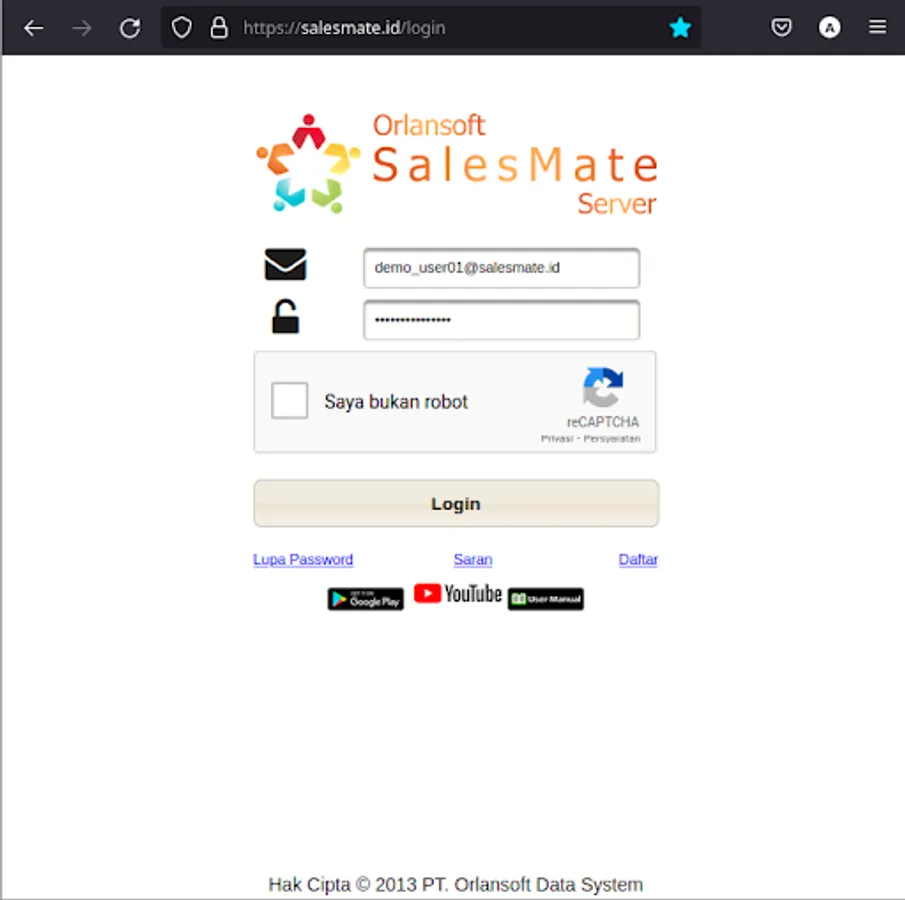Click the reCAPTCHA logo
Viewport: 905px width, 900px height.
(x=603, y=387)
